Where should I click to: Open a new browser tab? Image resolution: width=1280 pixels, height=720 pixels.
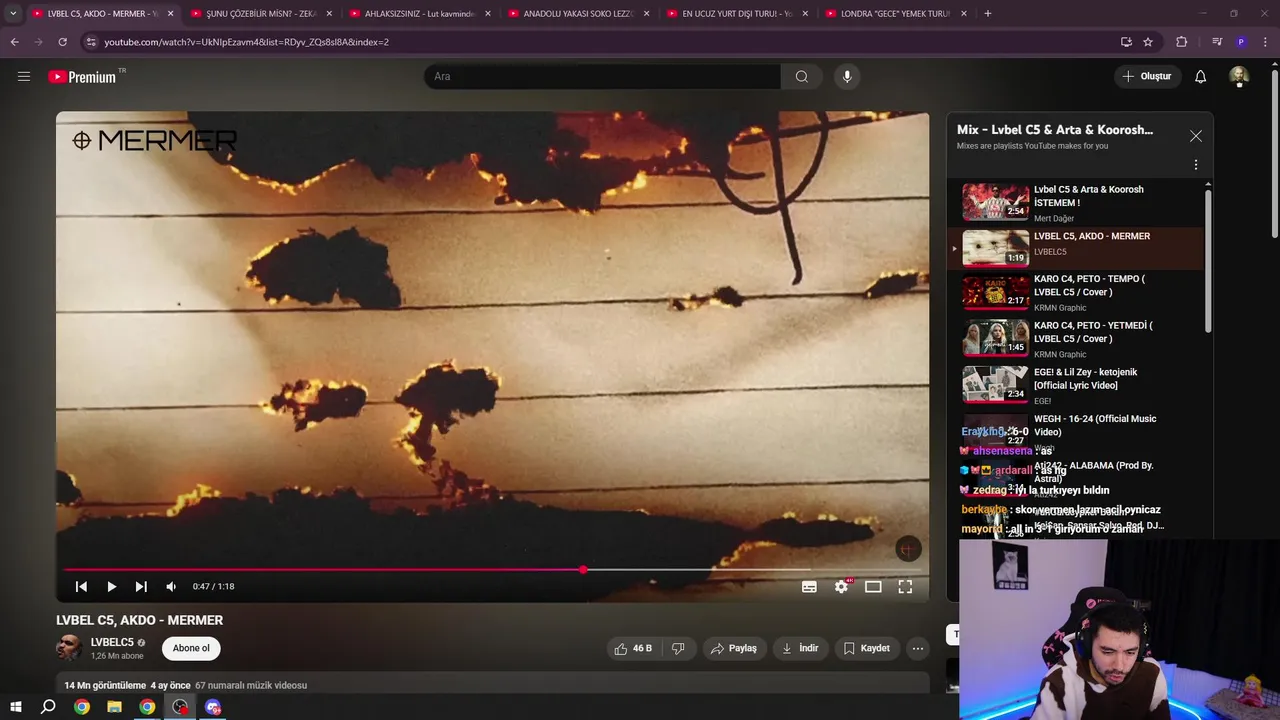[988, 14]
